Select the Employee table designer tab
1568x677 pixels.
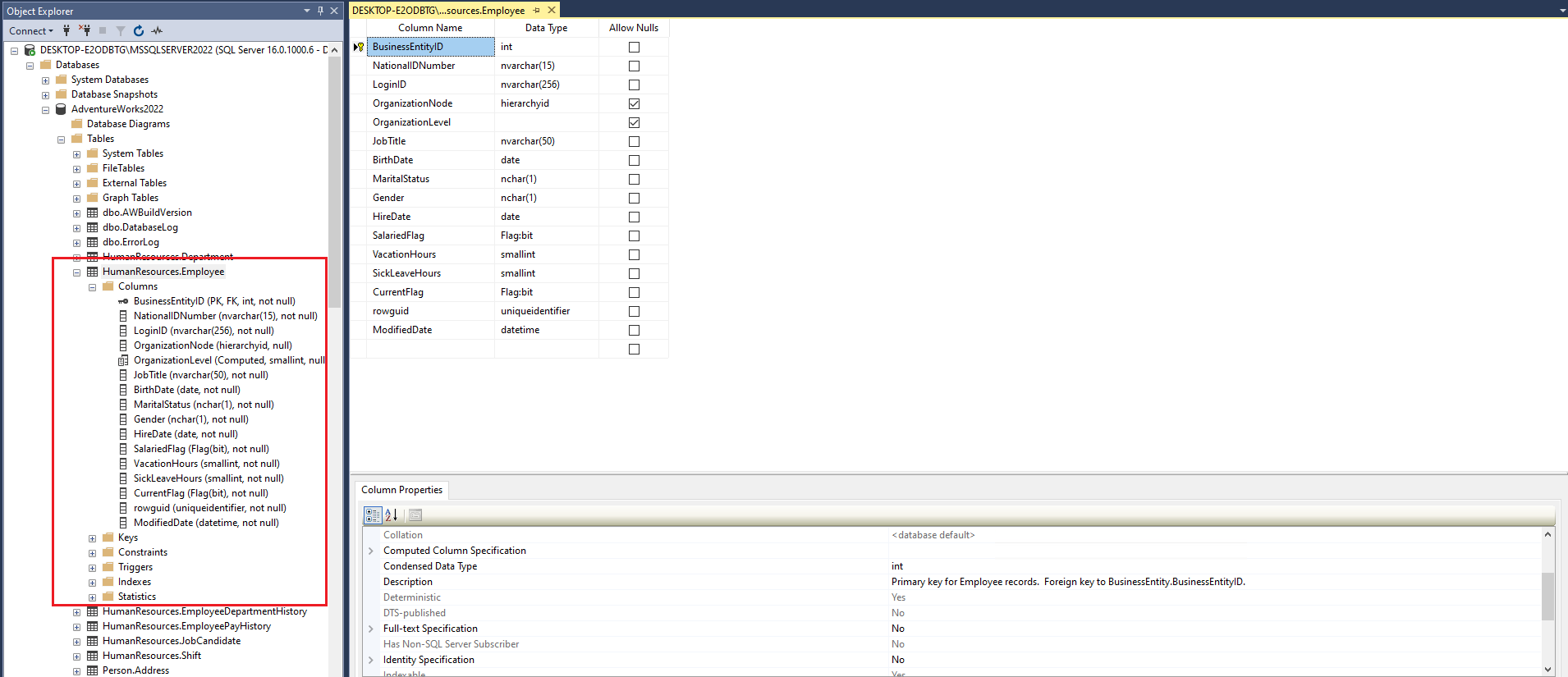pyautogui.click(x=438, y=10)
